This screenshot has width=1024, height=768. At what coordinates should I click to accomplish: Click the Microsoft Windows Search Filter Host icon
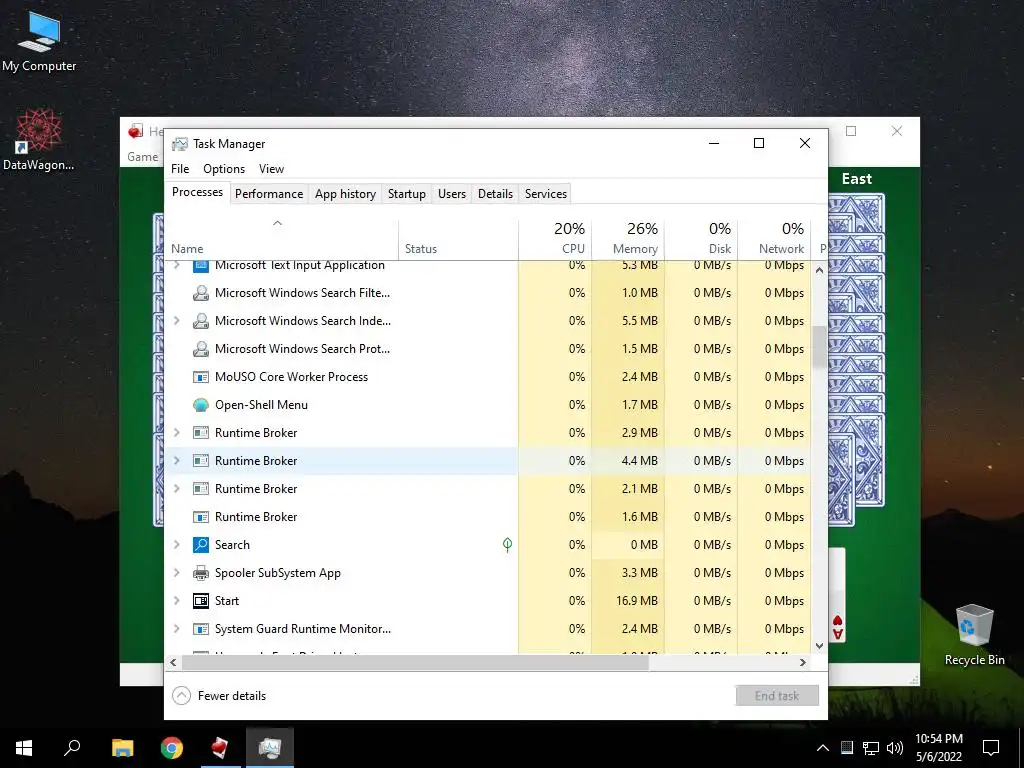tap(200, 293)
